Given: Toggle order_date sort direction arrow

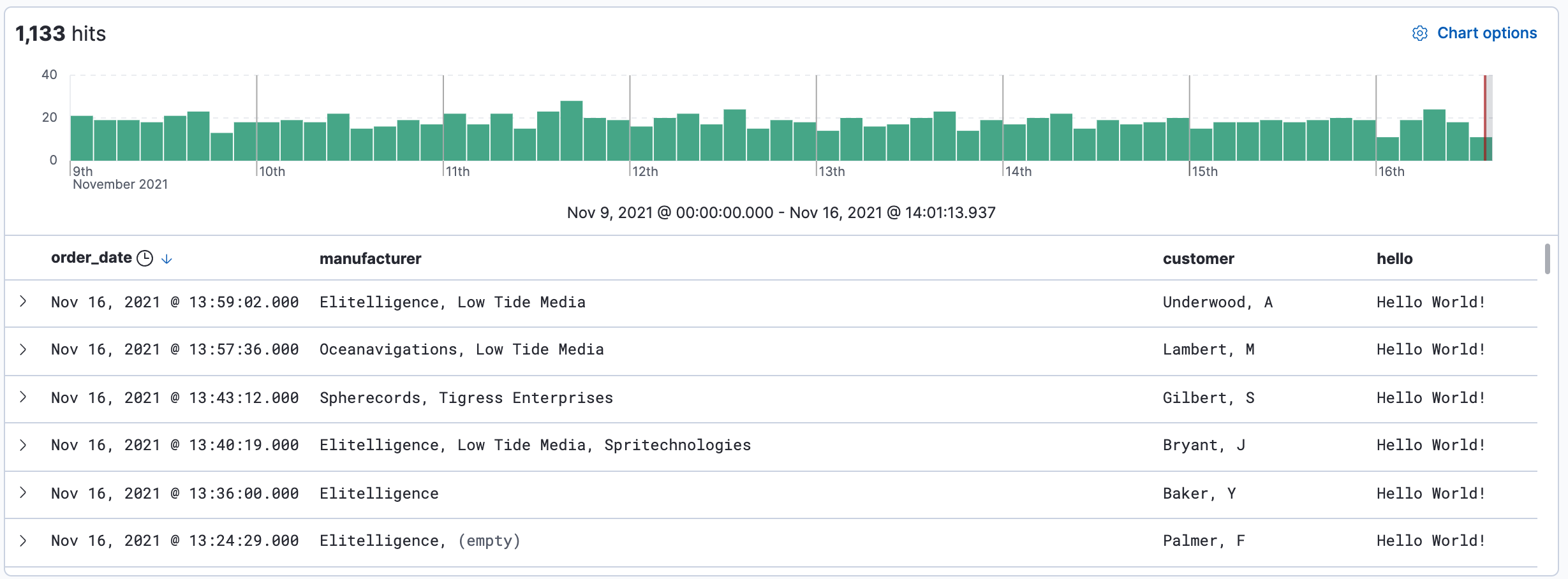Looking at the screenshot, I should [166, 259].
